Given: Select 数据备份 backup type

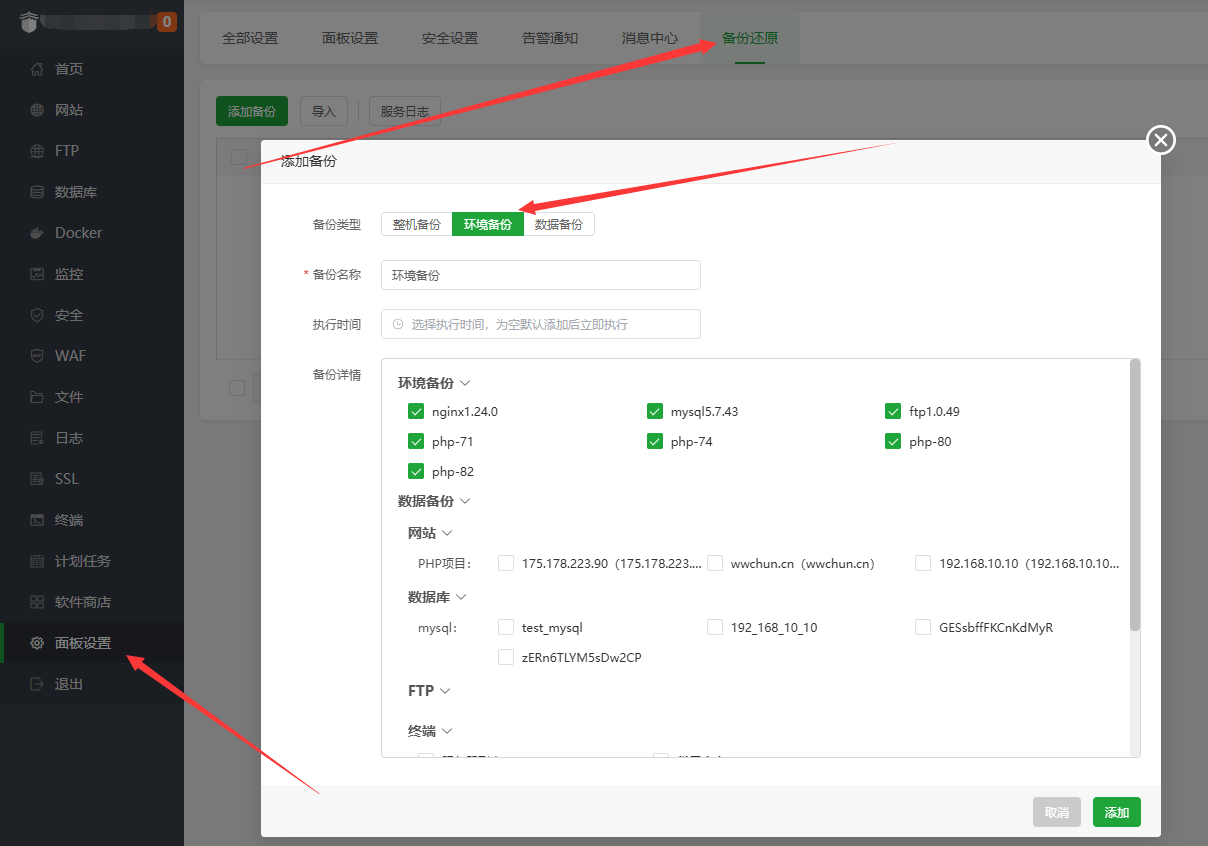Looking at the screenshot, I should pyautogui.click(x=559, y=224).
